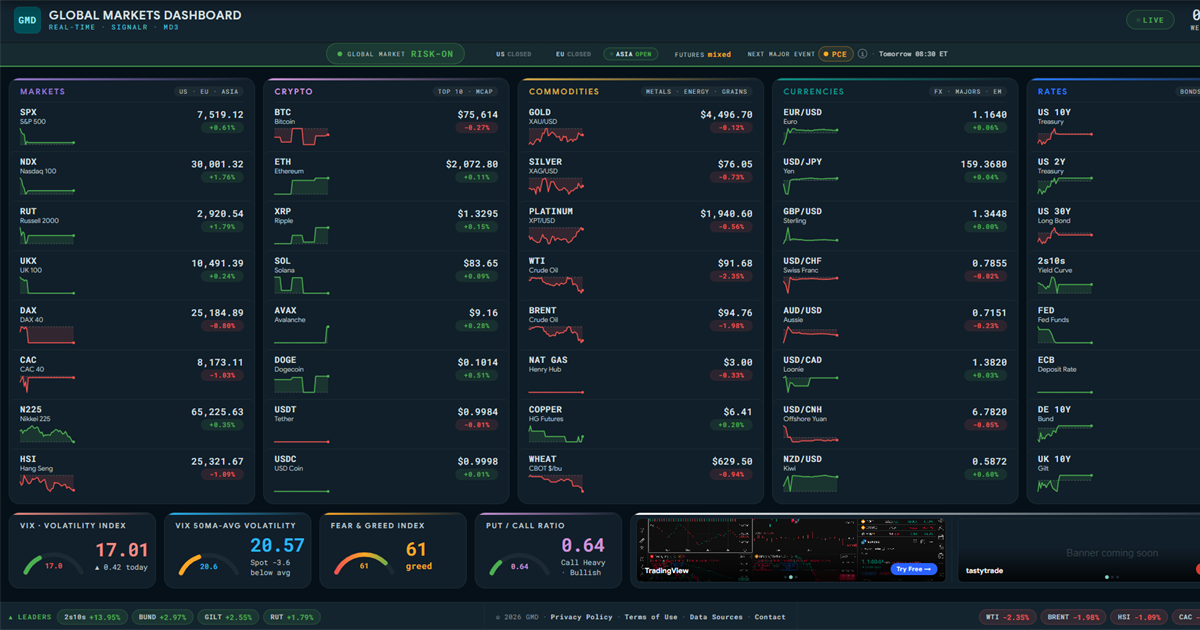Image resolution: width=1200 pixels, height=630 pixels.
Task: Open the SPX S&P 500 sparkline chart
Action: pos(47,135)
